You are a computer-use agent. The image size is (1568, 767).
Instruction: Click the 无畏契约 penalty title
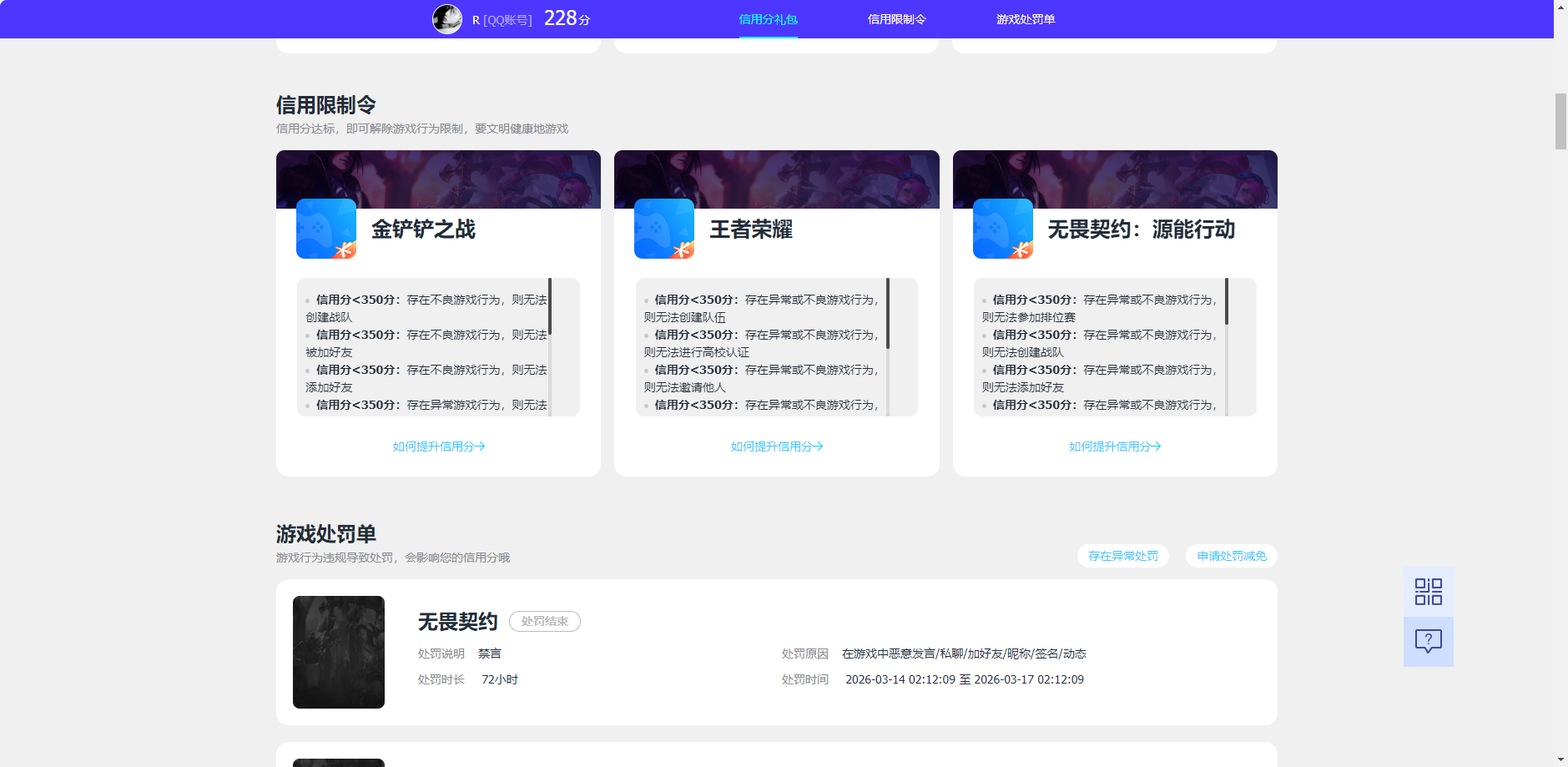coord(457,622)
